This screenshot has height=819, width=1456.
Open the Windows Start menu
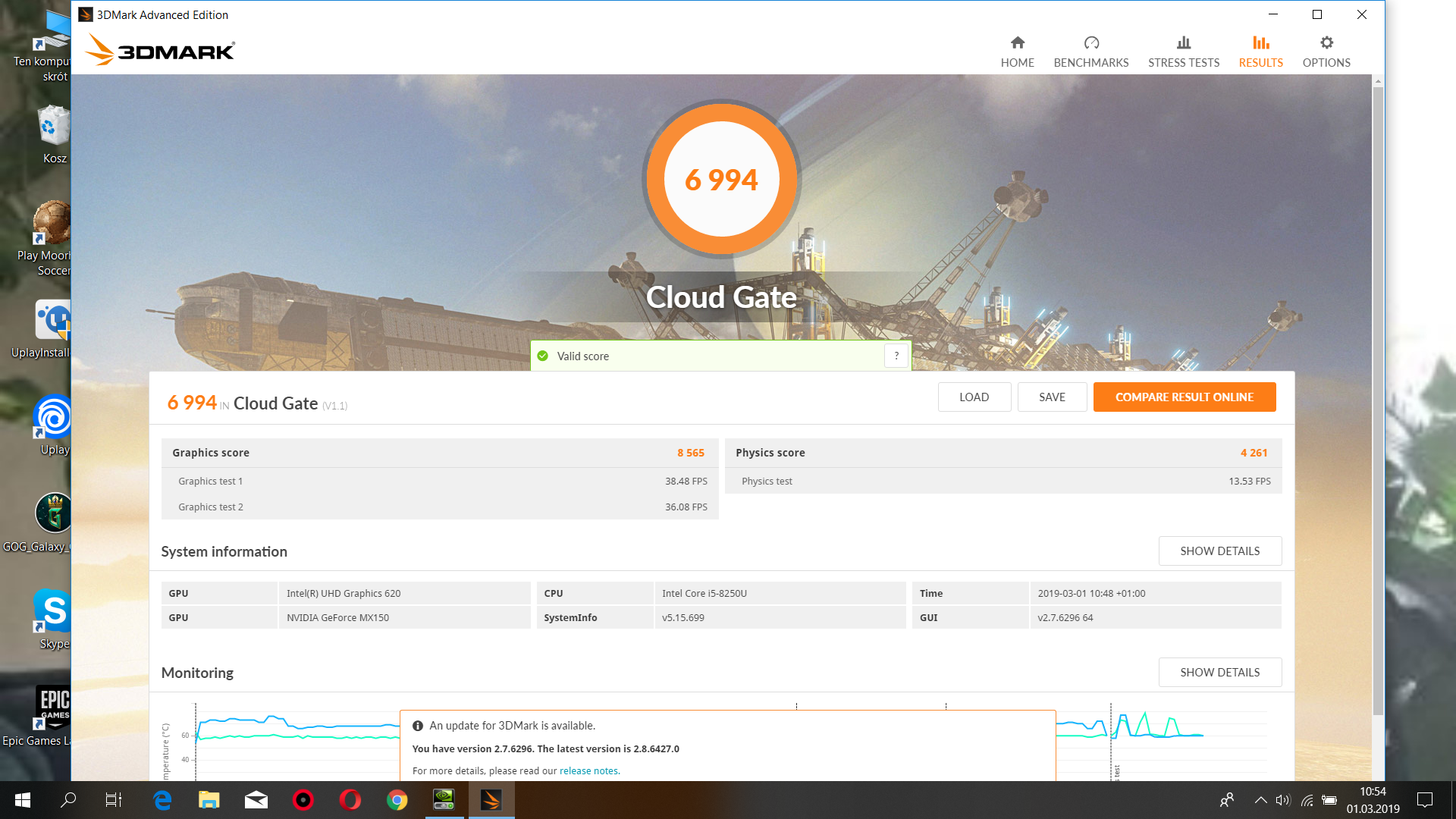tap(23, 800)
